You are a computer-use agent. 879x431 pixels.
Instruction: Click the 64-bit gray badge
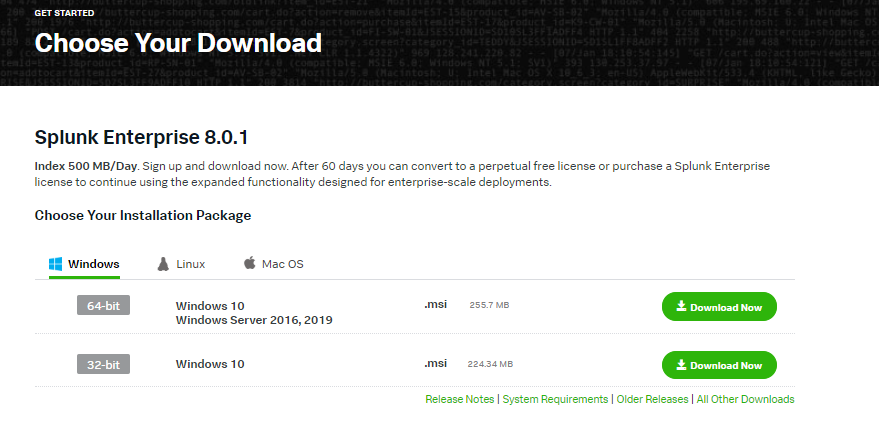(x=103, y=306)
